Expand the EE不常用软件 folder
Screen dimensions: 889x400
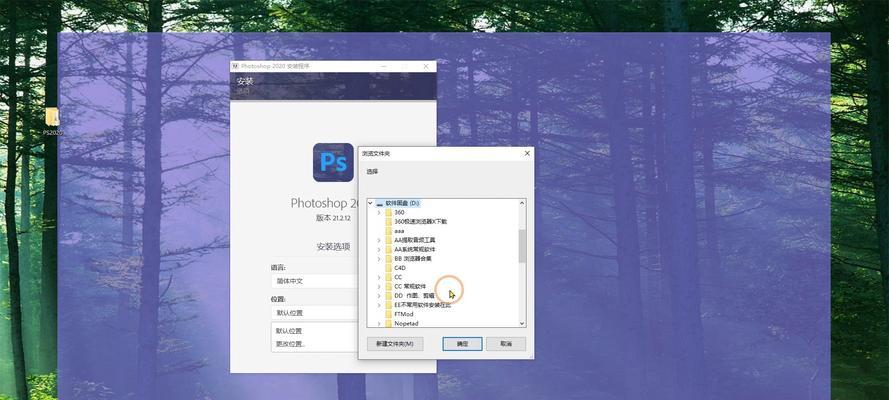pyautogui.click(x=379, y=305)
